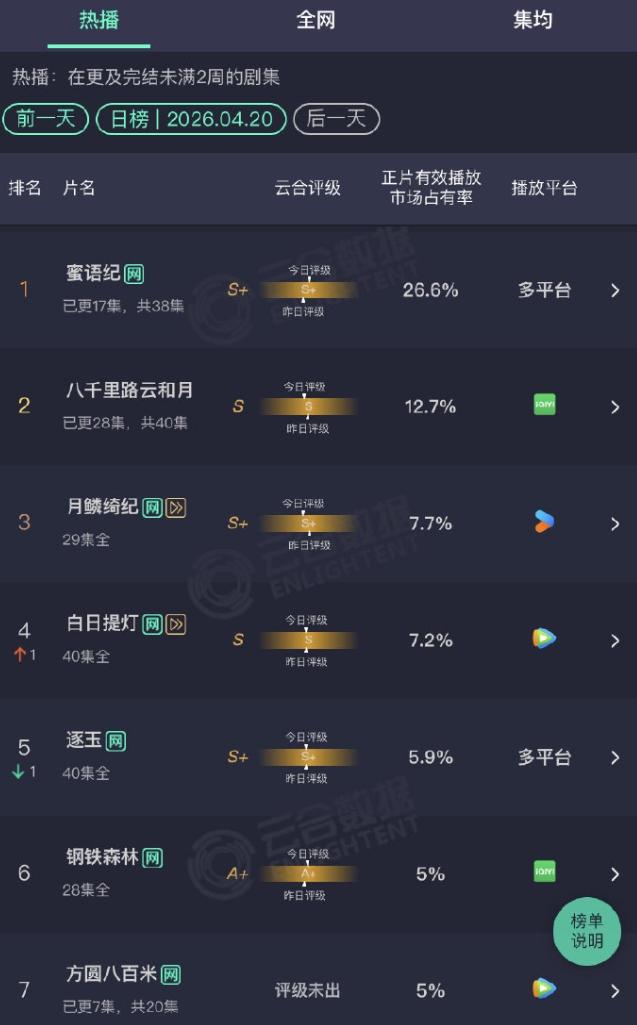637x1025 pixels.
Task: Expand details arrow for 蜜语纪
Action: pyautogui.click(x=615, y=290)
